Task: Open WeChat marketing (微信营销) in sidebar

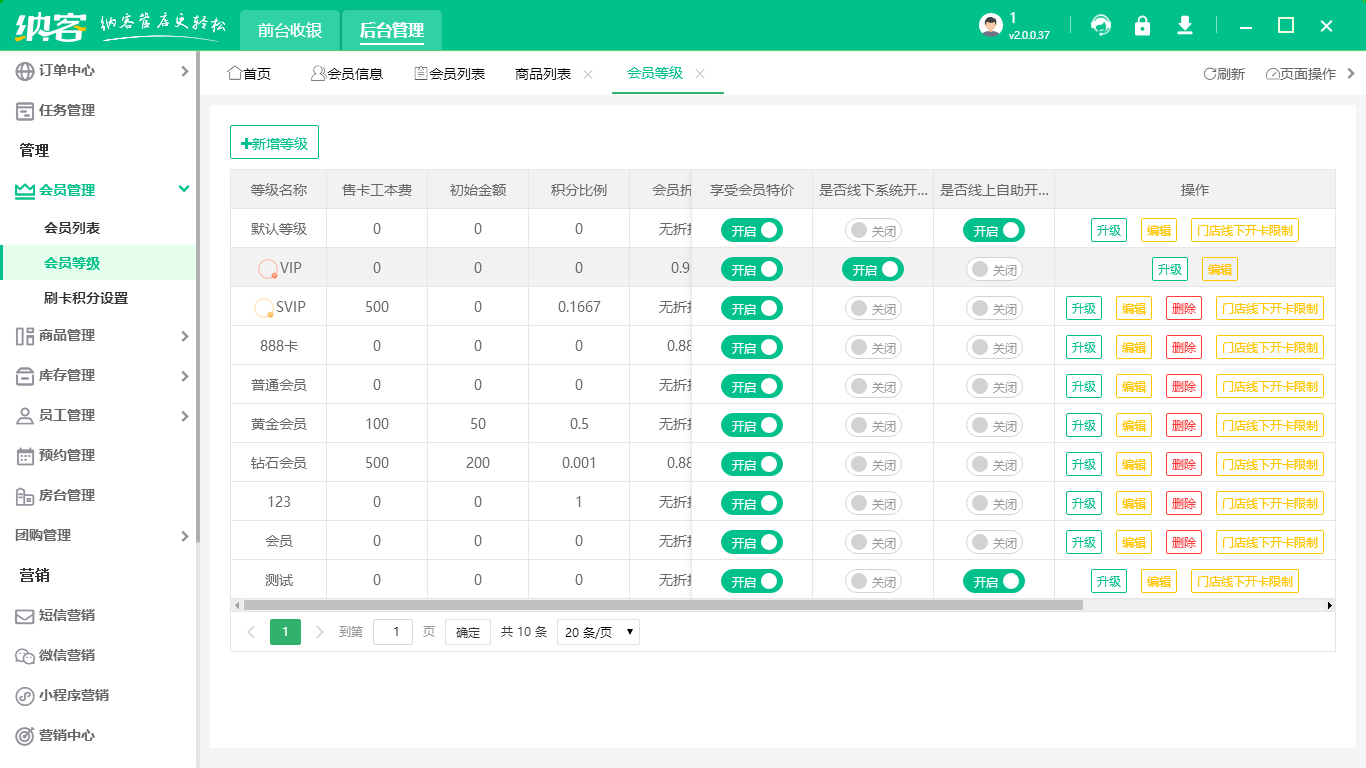Action: coord(66,655)
